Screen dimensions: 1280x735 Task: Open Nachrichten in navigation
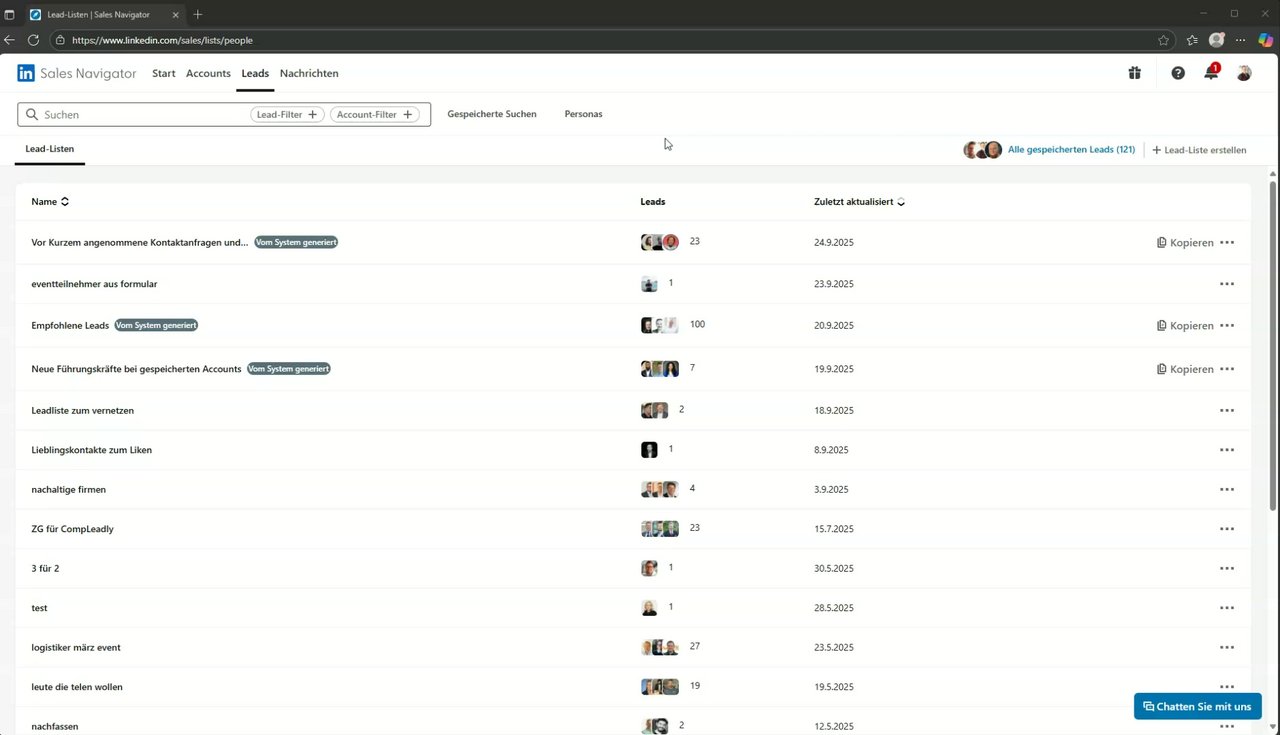coord(309,73)
